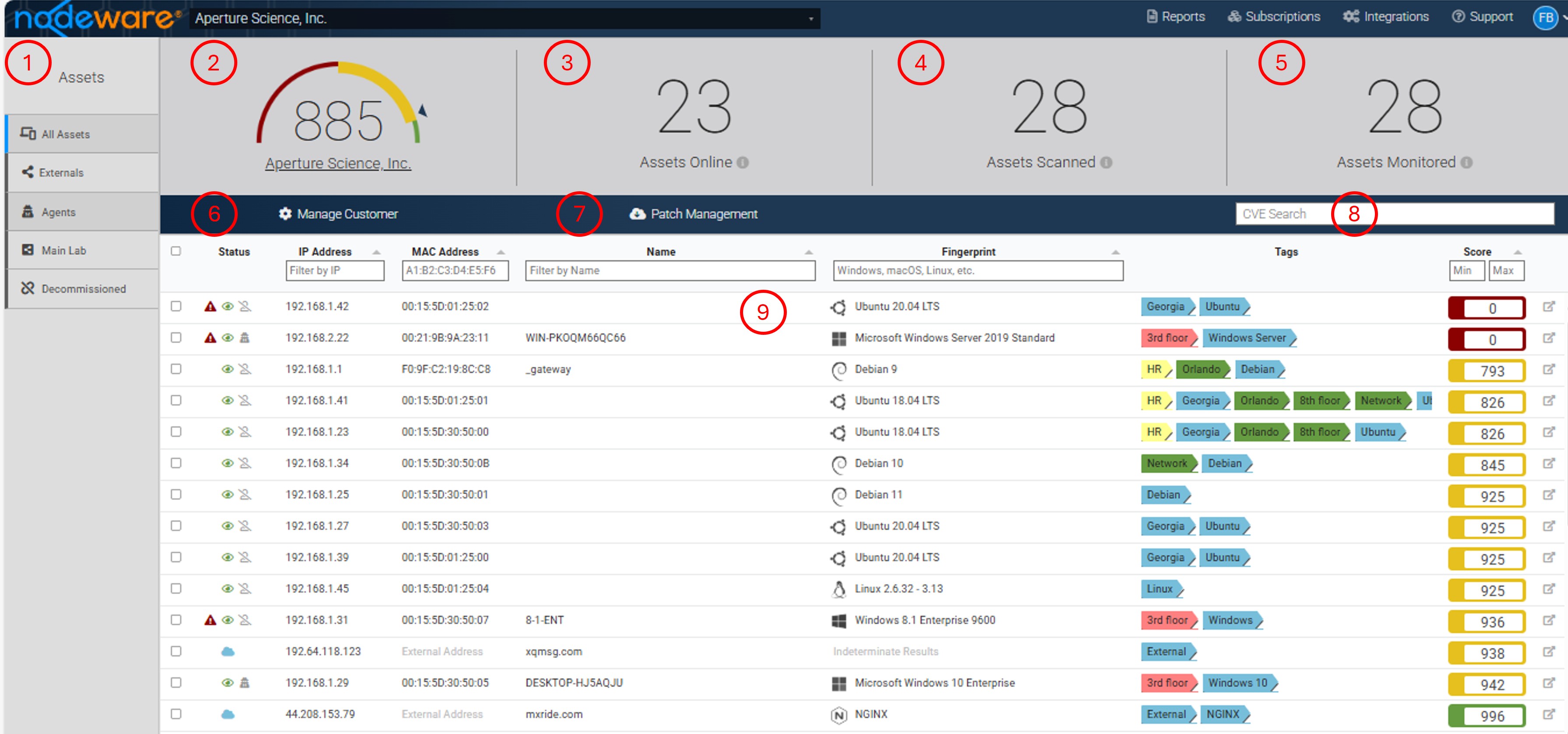
Task: Select checkbox for xqmsg.com row
Action: 176,651
